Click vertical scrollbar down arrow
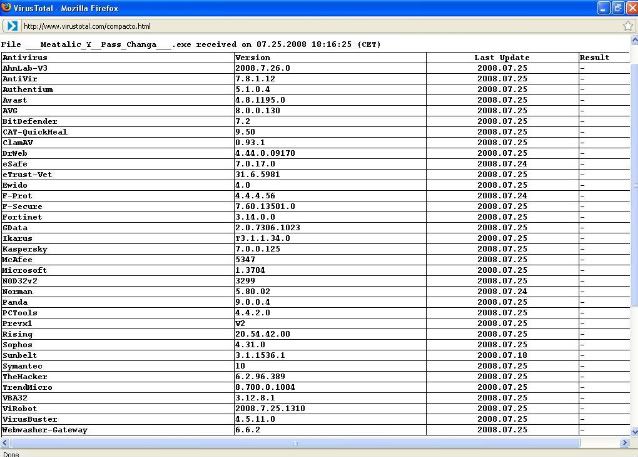The height and width of the screenshot is (457, 638). tap(634, 432)
